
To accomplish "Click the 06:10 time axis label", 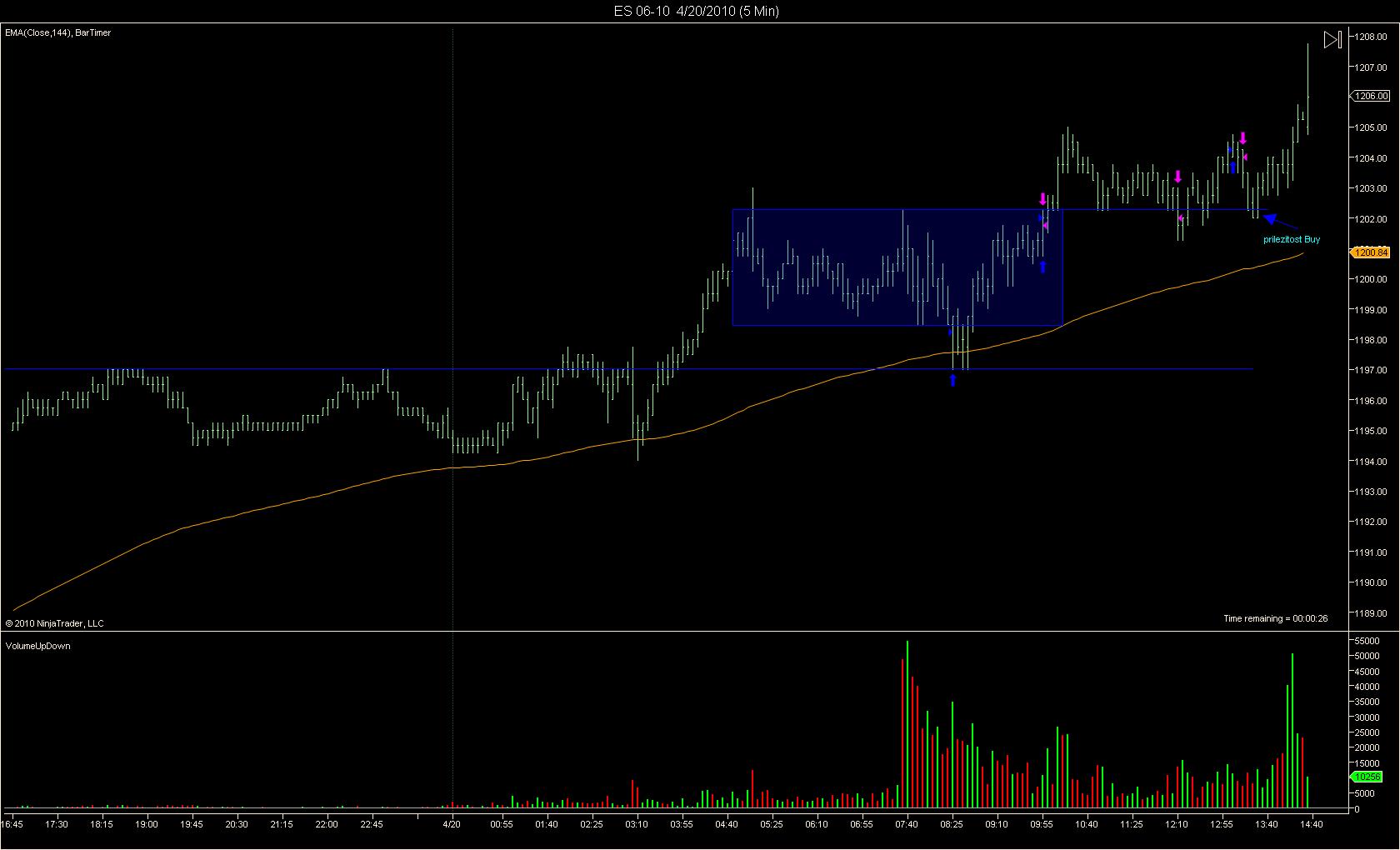I will [817, 824].
